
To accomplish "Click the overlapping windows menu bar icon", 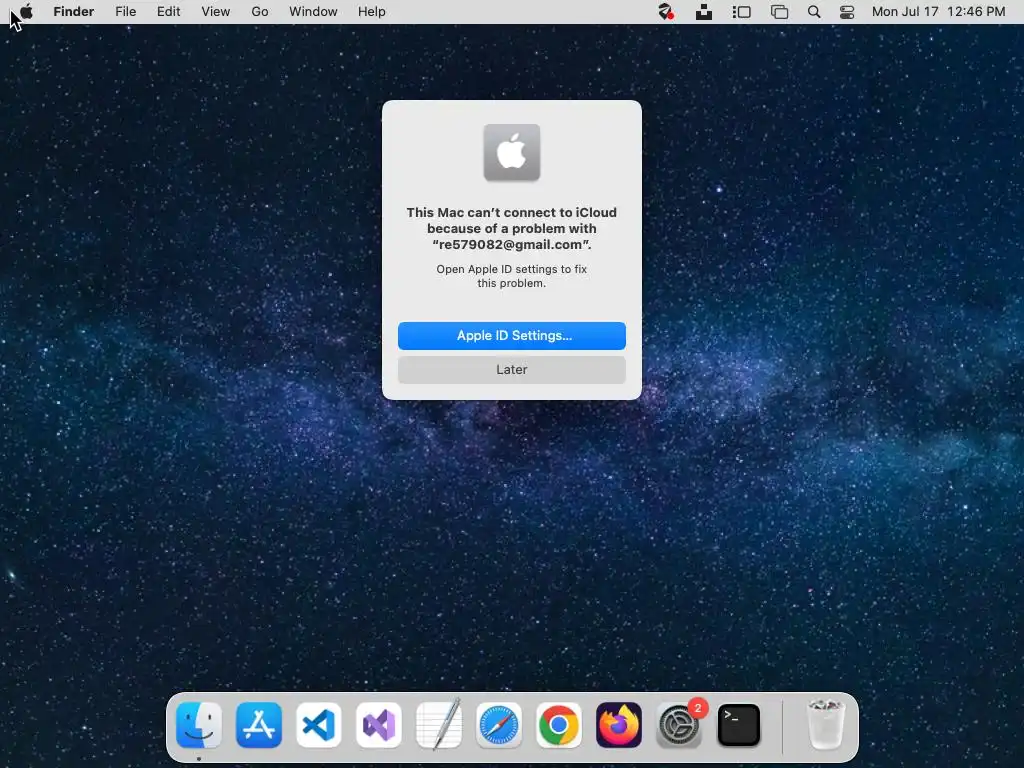I will (x=779, y=12).
